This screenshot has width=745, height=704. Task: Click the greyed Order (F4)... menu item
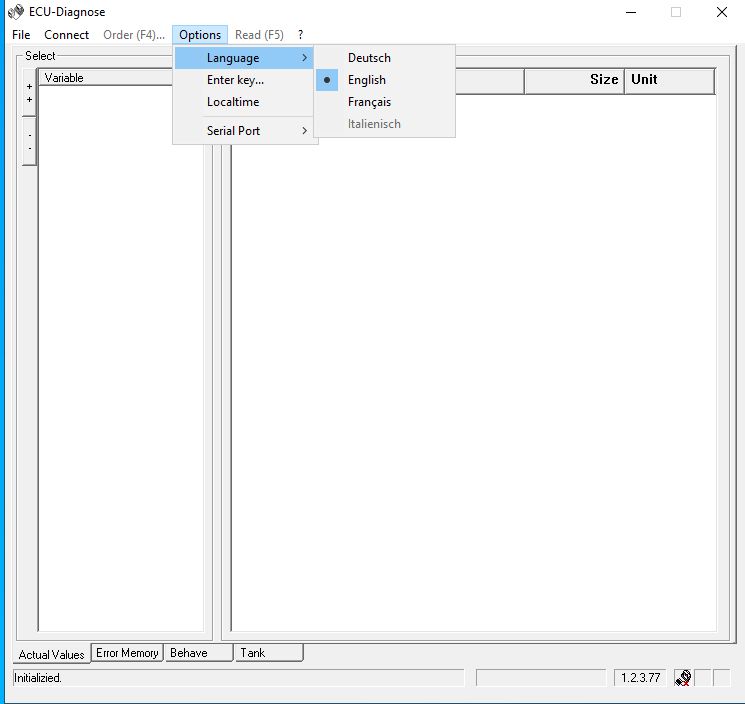(134, 35)
